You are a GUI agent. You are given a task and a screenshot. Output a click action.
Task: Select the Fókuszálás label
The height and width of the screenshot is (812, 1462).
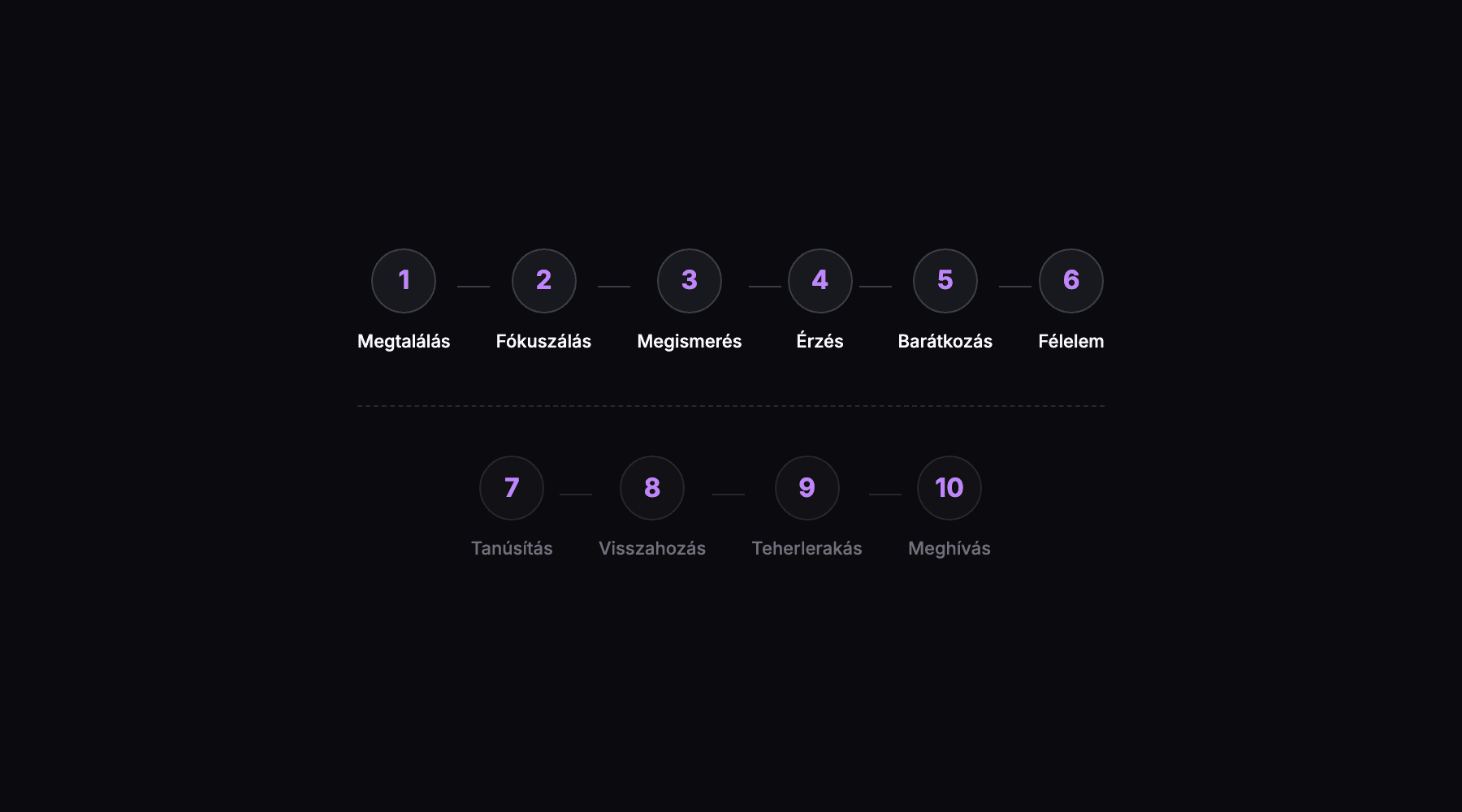click(543, 342)
